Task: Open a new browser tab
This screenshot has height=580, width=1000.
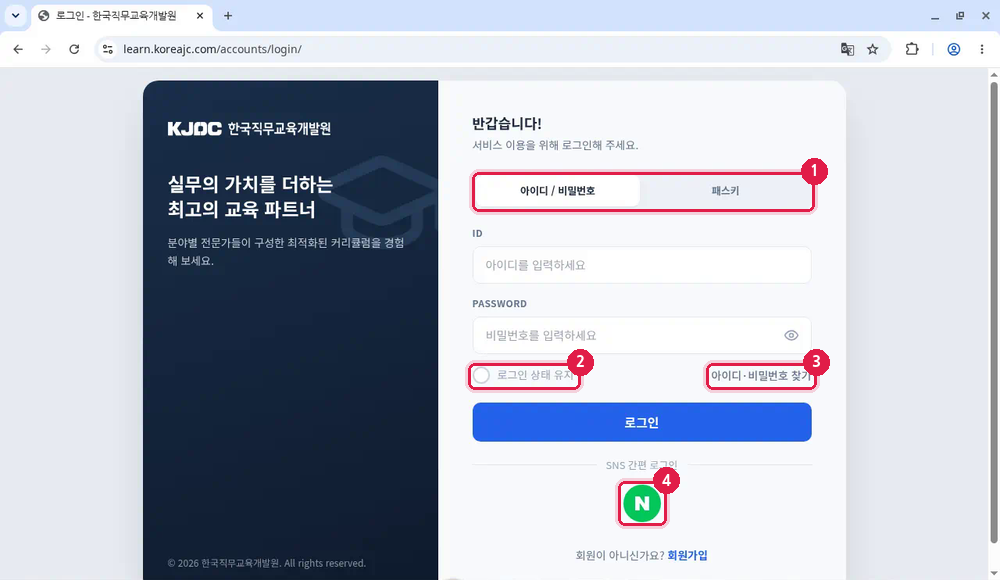Action: (228, 15)
